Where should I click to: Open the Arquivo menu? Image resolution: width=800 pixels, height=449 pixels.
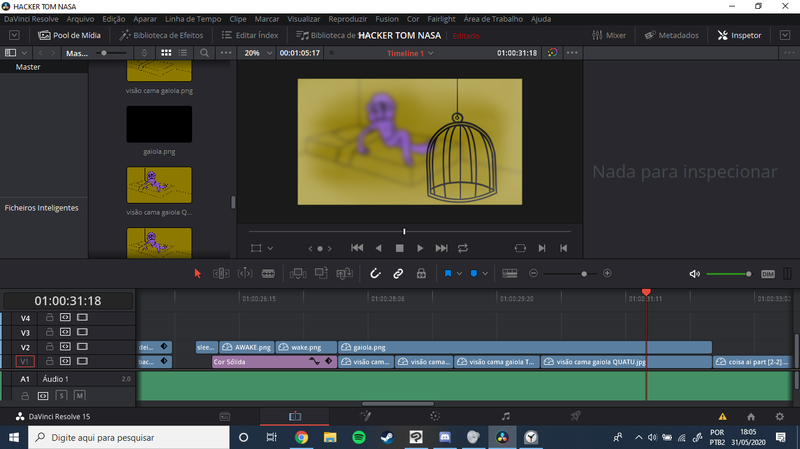coord(80,19)
